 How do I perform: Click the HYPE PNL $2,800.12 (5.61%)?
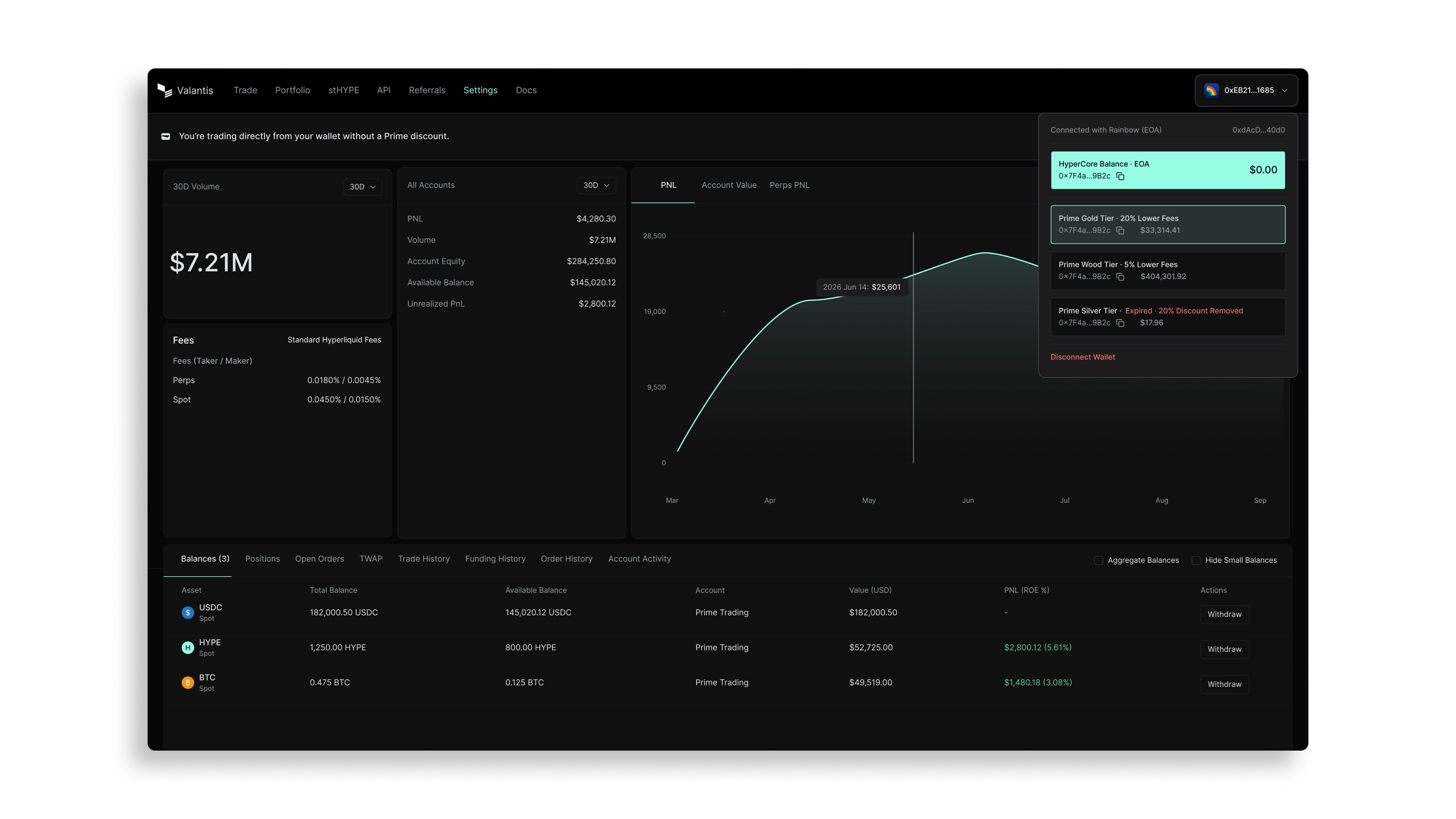(1037, 648)
